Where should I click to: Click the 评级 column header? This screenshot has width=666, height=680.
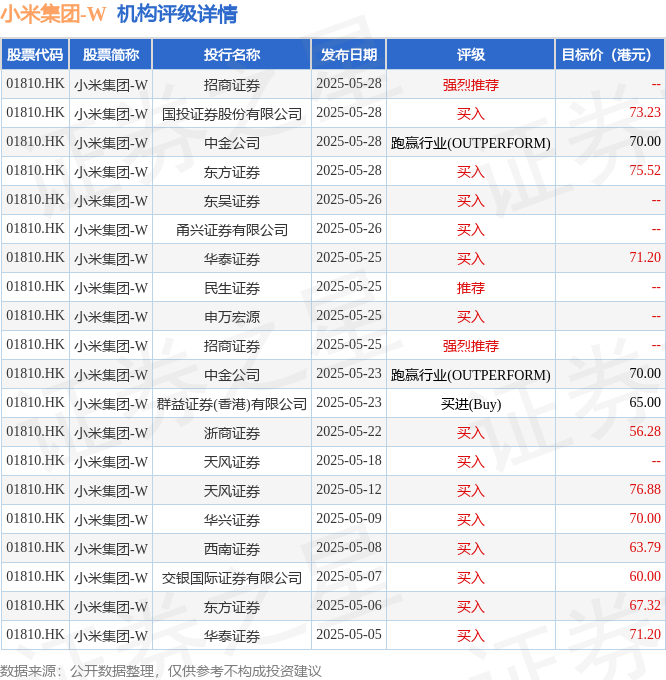[470, 55]
